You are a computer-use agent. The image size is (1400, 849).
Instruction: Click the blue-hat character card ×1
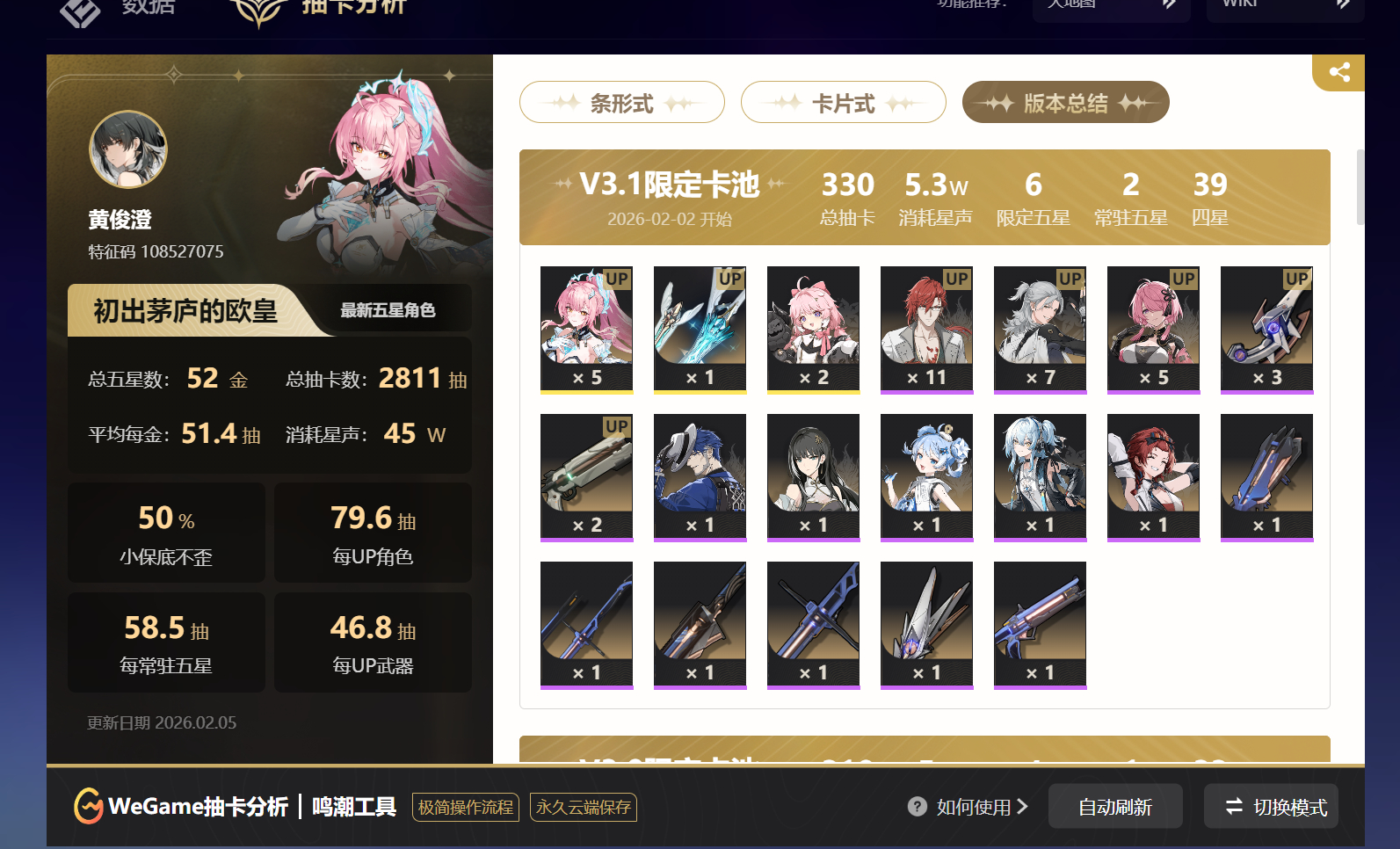coord(700,477)
